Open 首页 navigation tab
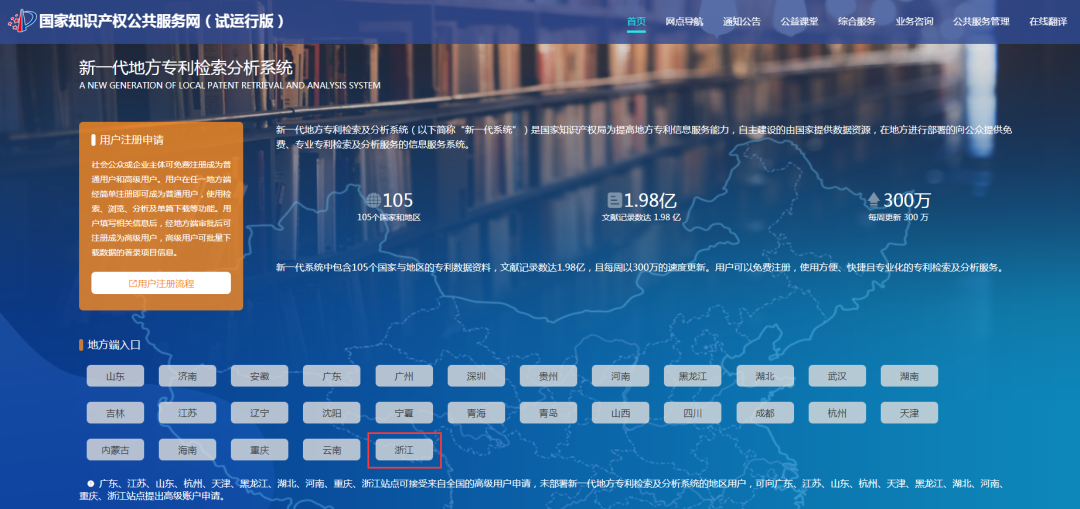The width and height of the screenshot is (1080, 509). 636,21
